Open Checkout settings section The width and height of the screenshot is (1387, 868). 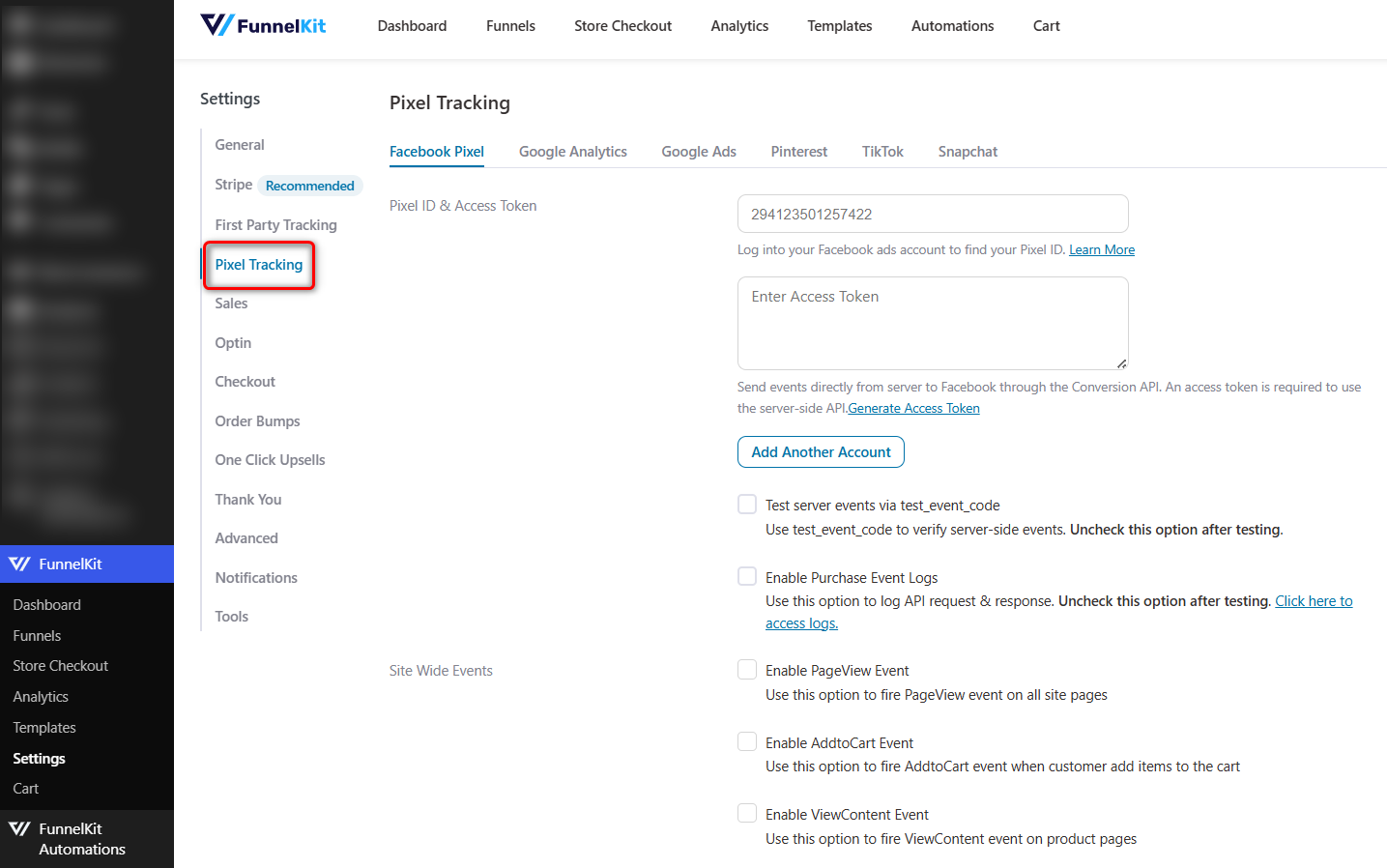(245, 382)
